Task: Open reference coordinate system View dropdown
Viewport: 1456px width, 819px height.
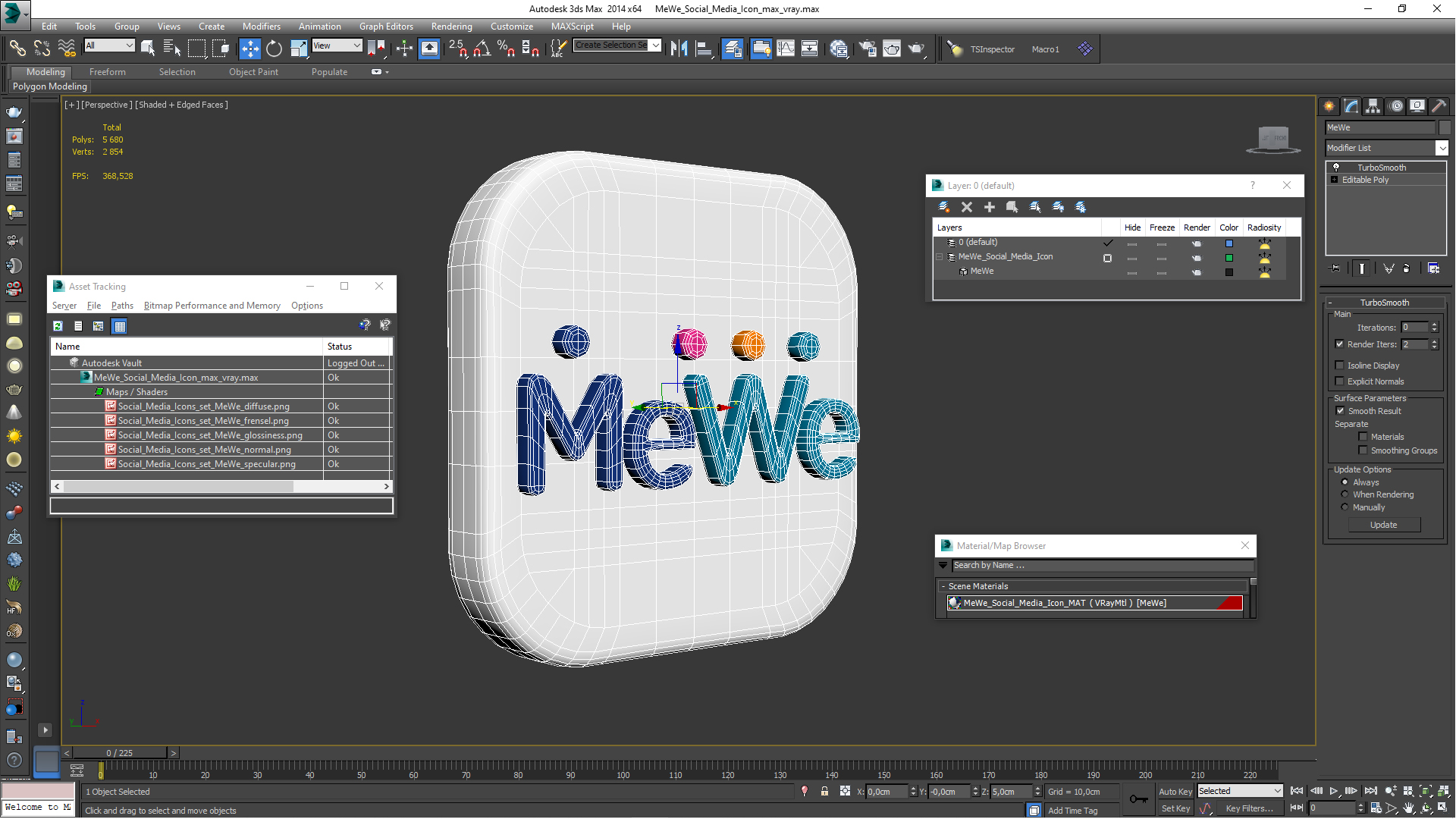Action: click(x=337, y=45)
